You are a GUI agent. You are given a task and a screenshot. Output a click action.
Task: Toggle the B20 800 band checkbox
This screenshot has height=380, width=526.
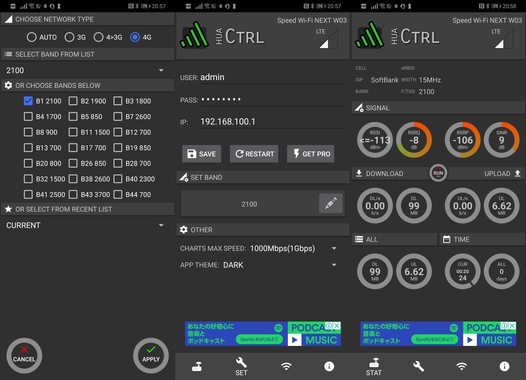click(28, 163)
